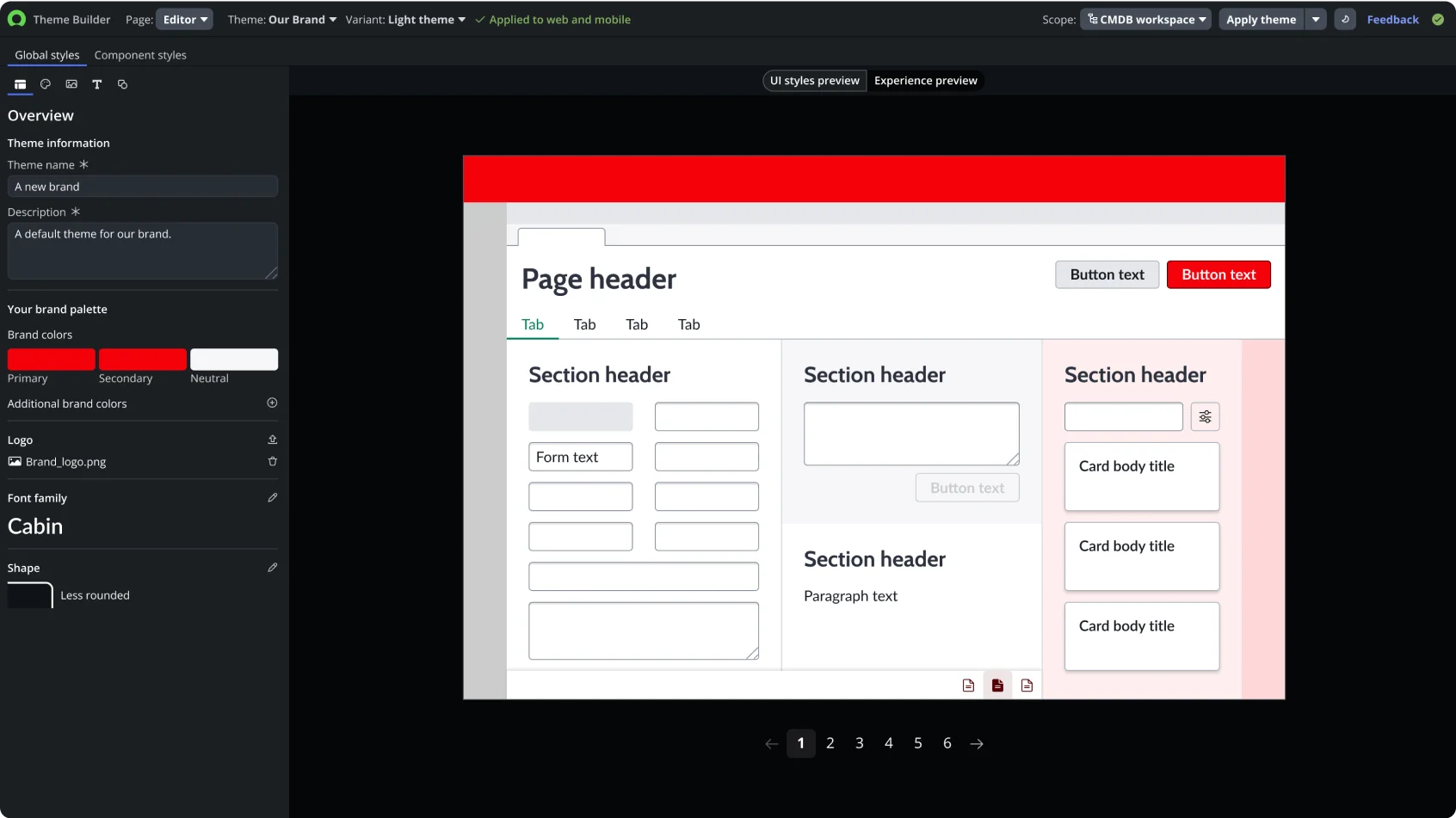Click the red Button text in preview
This screenshot has width=1456, height=818.
(x=1218, y=274)
